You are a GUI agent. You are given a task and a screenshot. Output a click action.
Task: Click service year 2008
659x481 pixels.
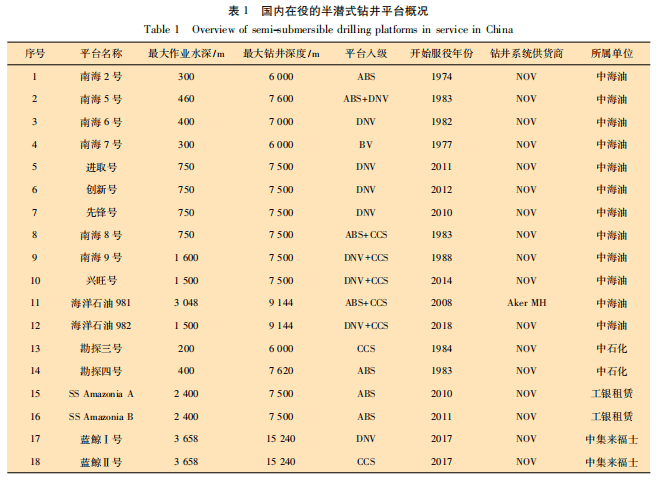coord(442,303)
